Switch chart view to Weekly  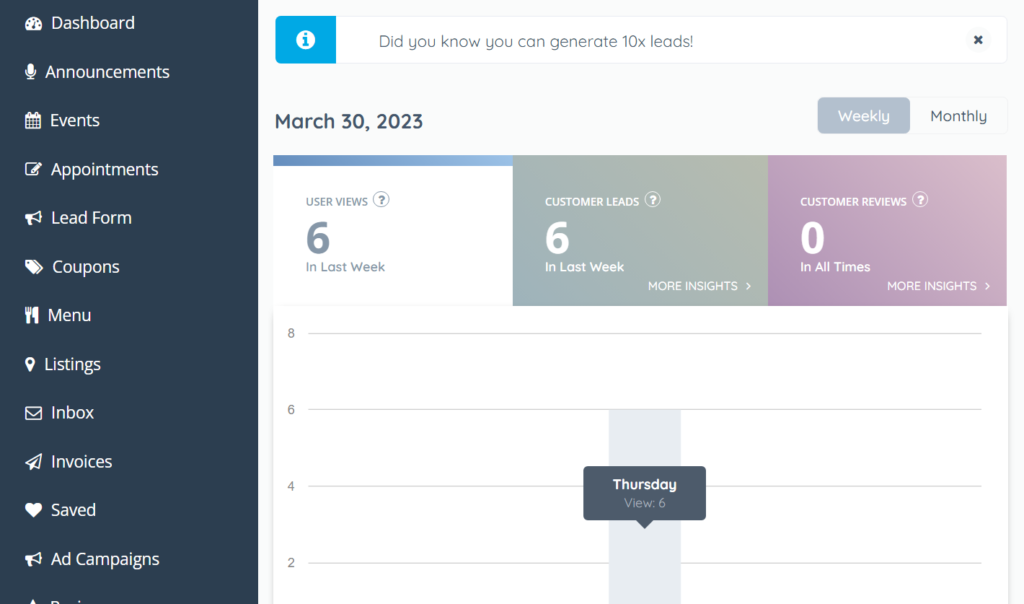(x=863, y=116)
